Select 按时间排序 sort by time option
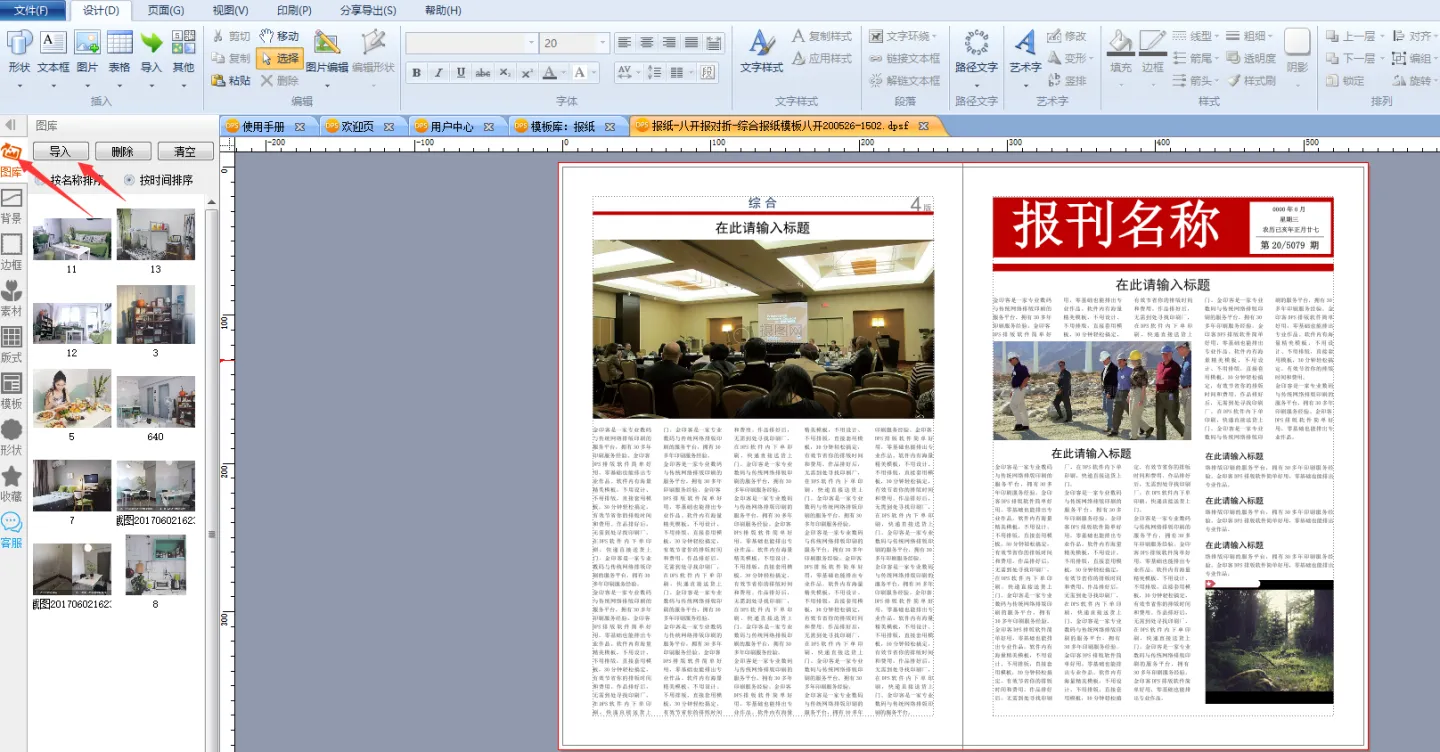Image resolution: width=1440 pixels, height=752 pixels. [130, 181]
